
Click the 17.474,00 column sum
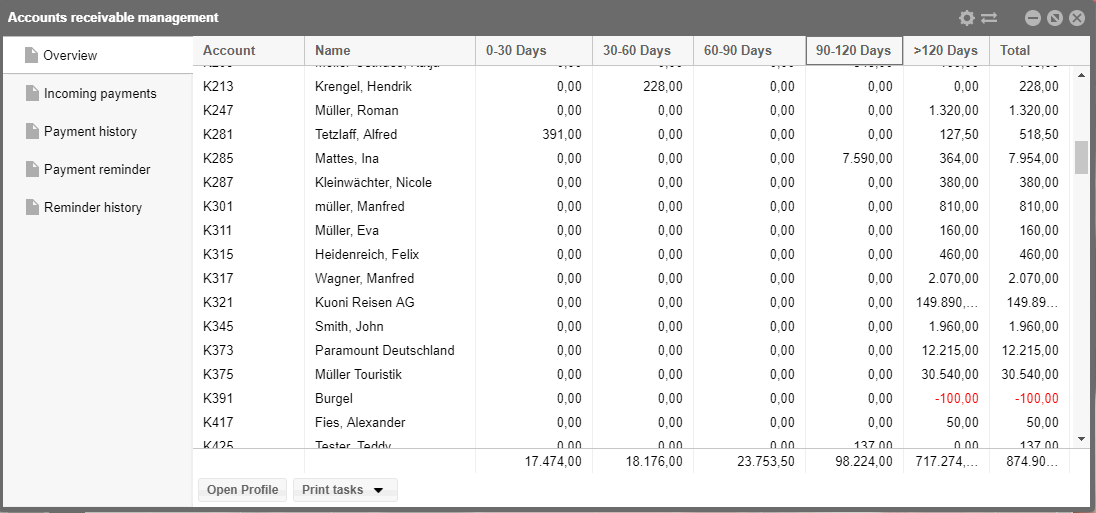click(x=554, y=461)
